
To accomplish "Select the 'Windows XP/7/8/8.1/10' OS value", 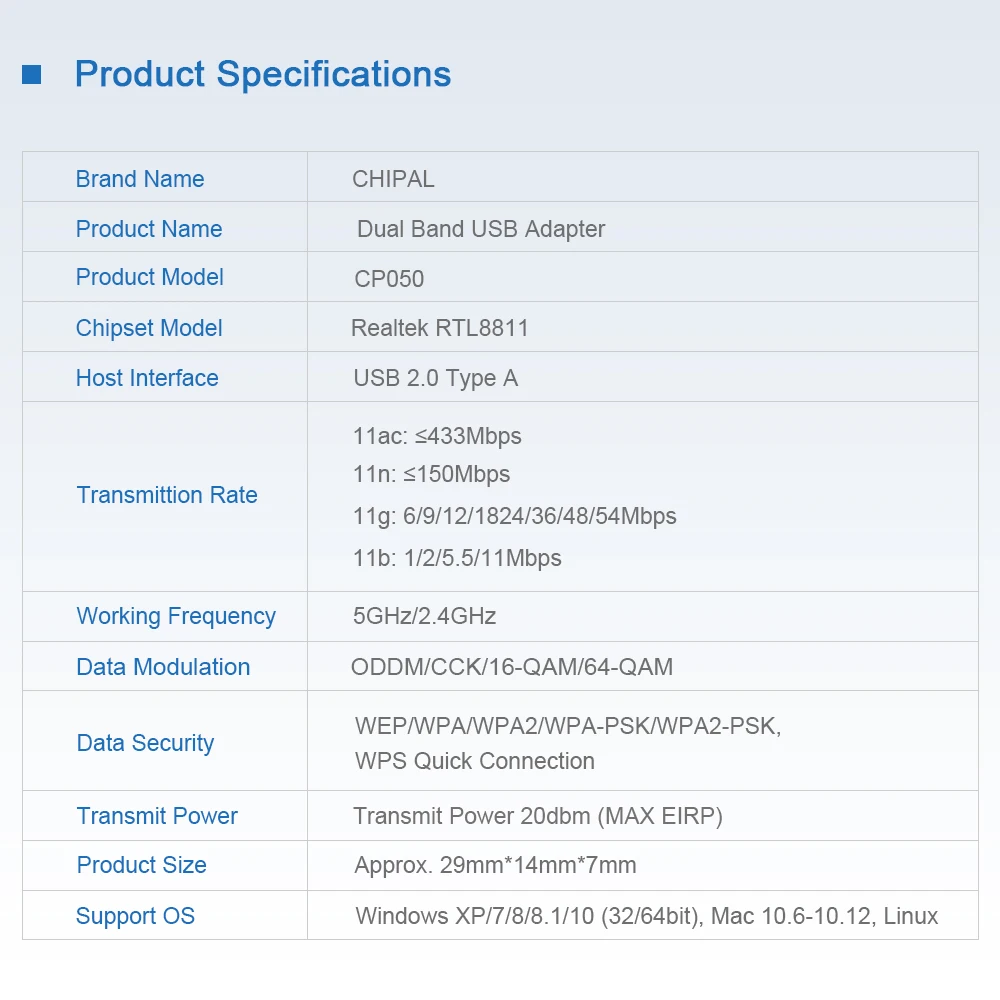I will pos(474,916).
